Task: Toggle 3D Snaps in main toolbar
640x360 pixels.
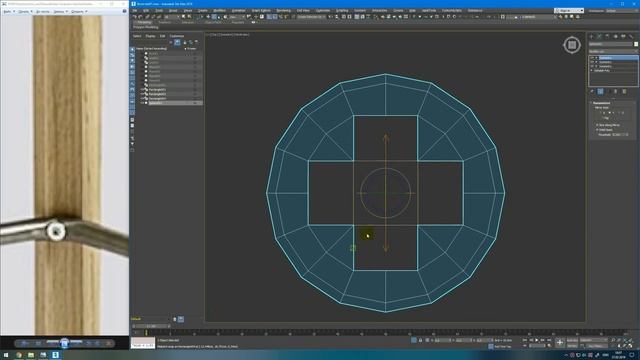Action: pyautogui.click(x=269, y=17)
